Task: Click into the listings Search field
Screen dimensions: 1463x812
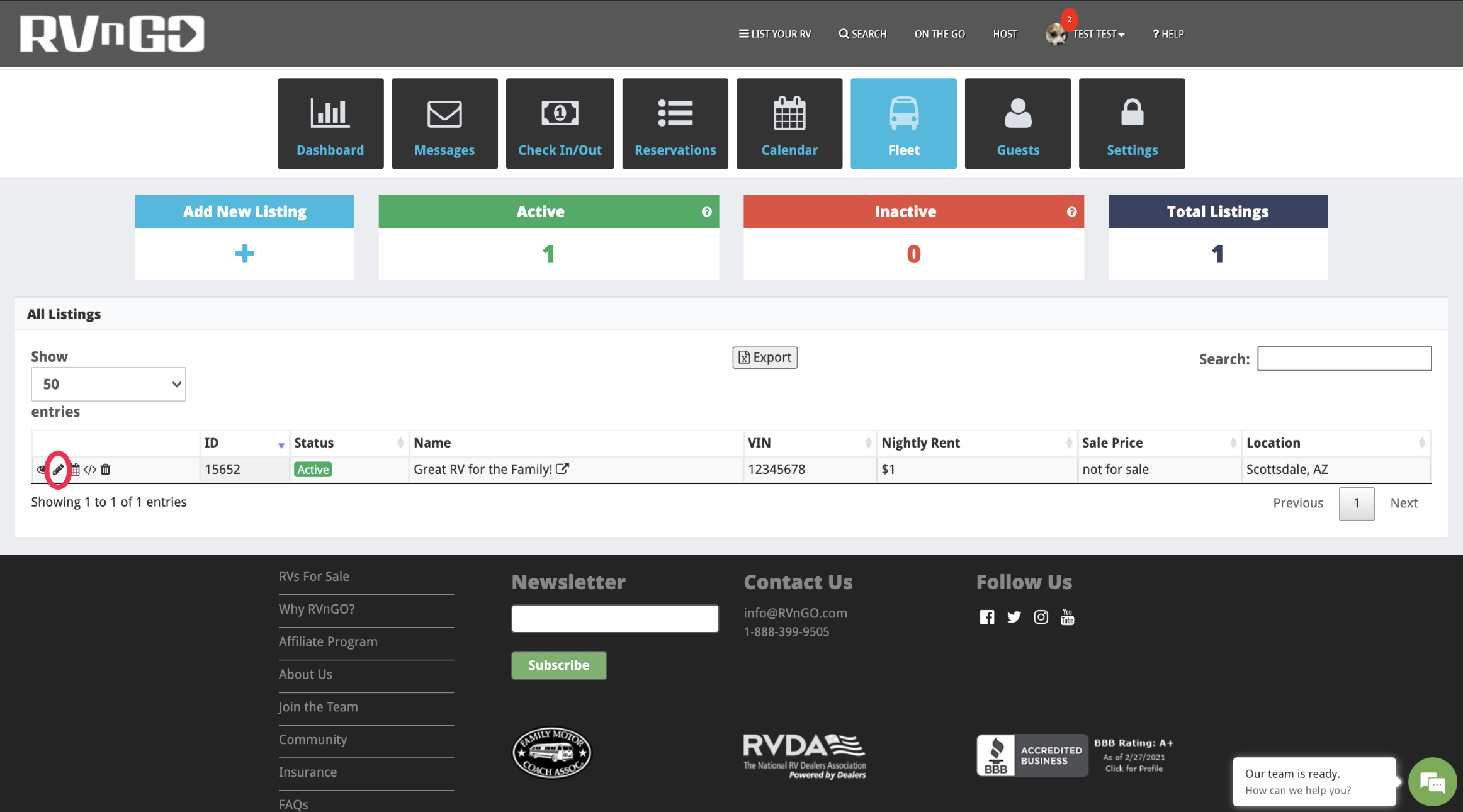Action: click(1344, 359)
